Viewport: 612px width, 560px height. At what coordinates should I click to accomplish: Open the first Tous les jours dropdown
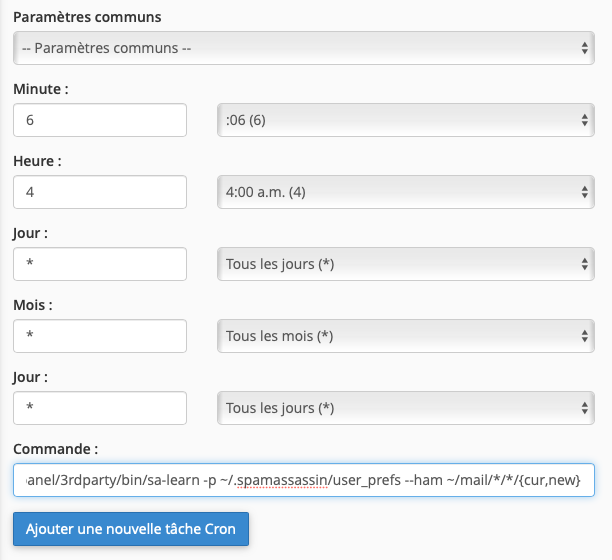(x=406, y=264)
